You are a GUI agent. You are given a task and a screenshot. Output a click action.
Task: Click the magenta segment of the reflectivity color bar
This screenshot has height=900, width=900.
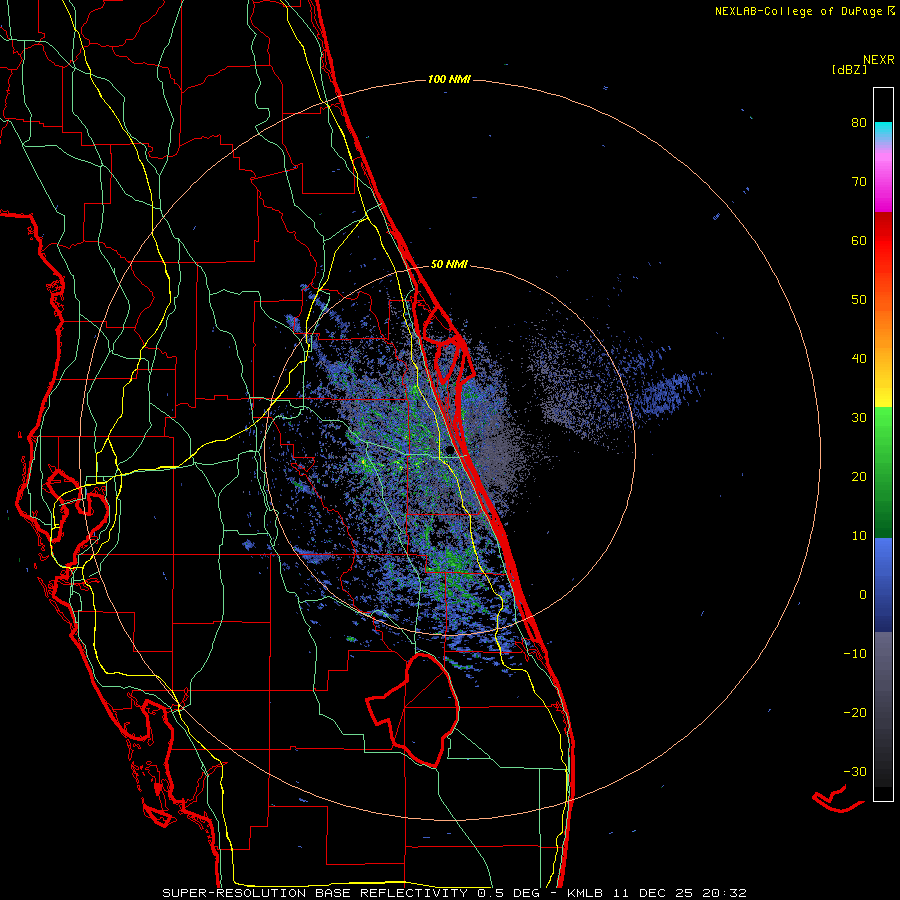tap(883, 184)
